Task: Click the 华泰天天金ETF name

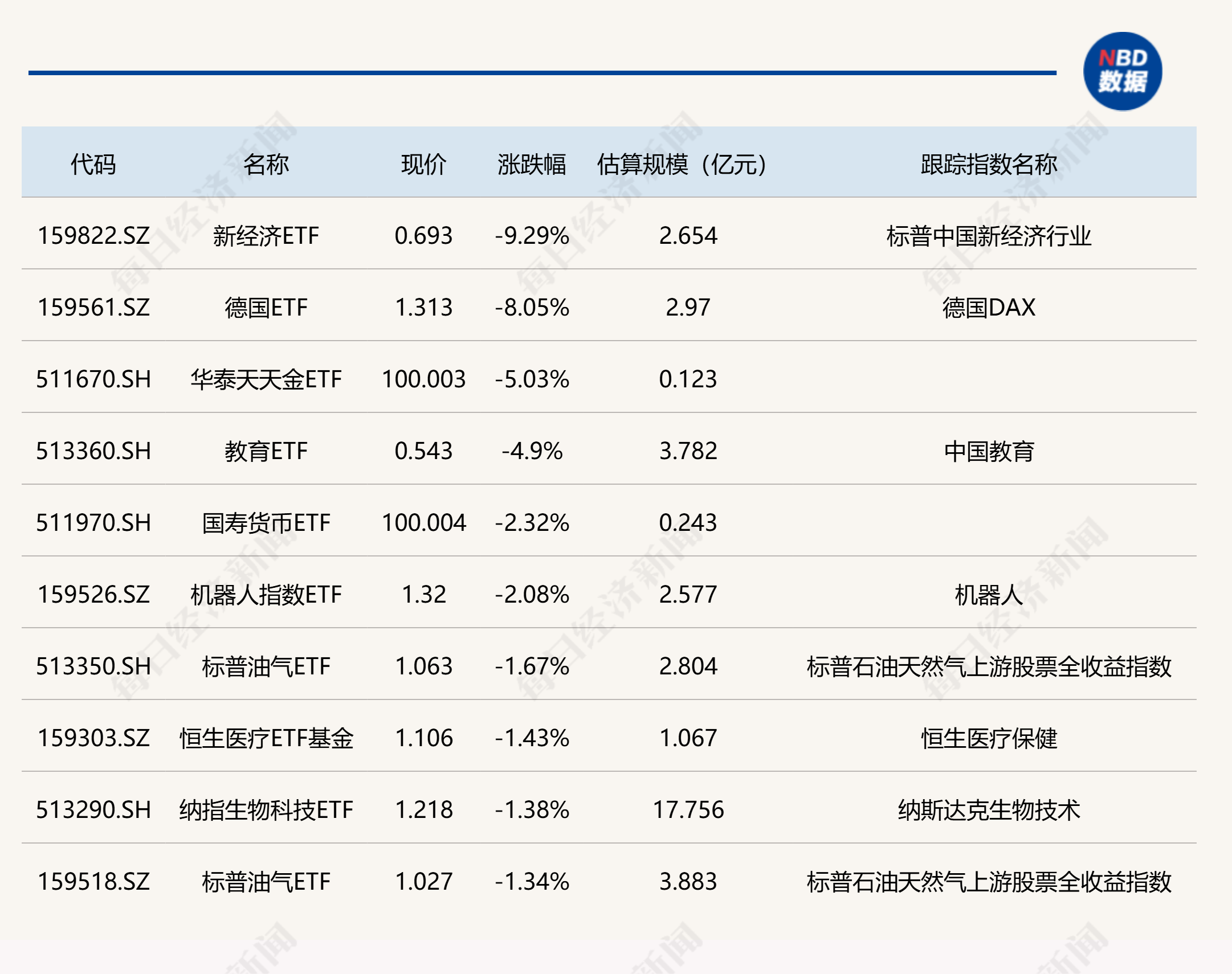Action: (266, 379)
